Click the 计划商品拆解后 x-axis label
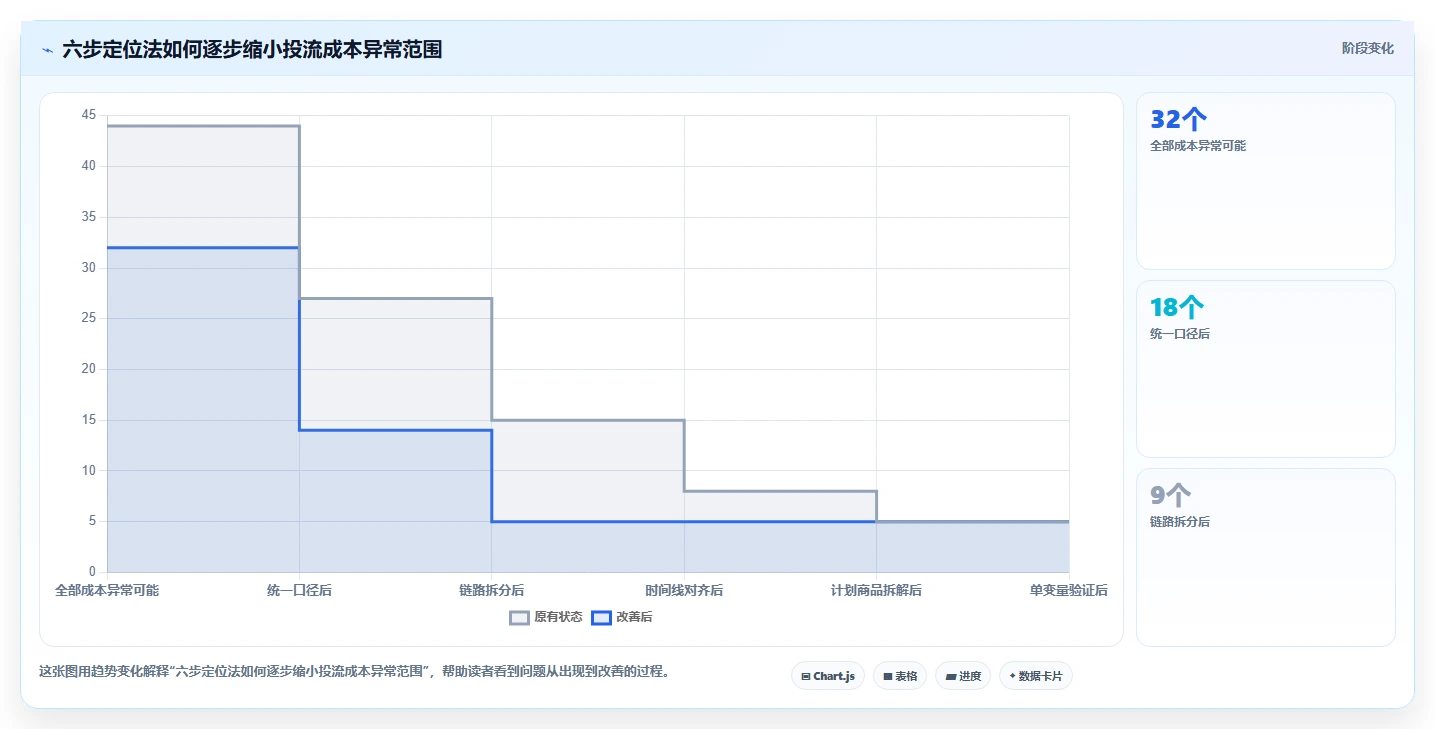This screenshot has height=729, width=1435. click(x=876, y=591)
